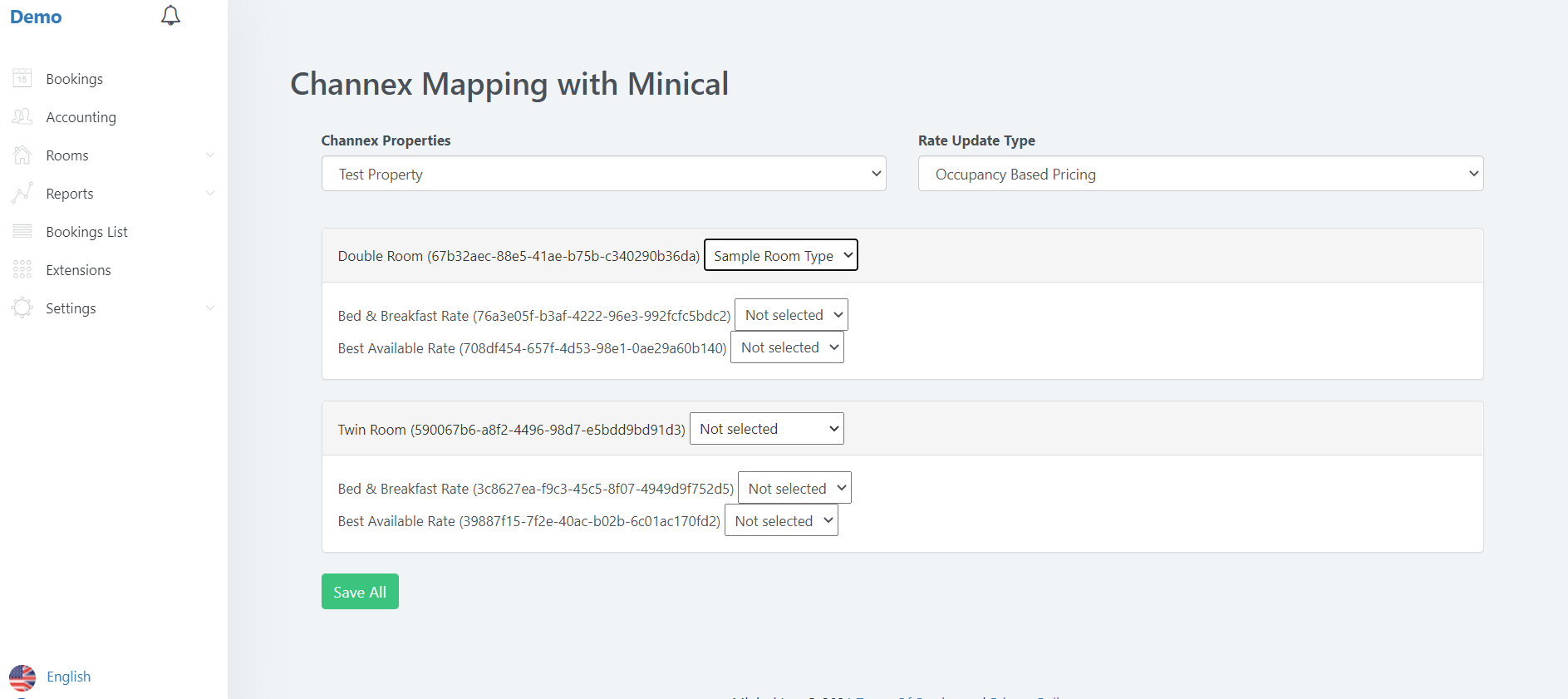The width and height of the screenshot is (1568, 699).
Task: Go to the Demo home link
Action: coord(36,17)
